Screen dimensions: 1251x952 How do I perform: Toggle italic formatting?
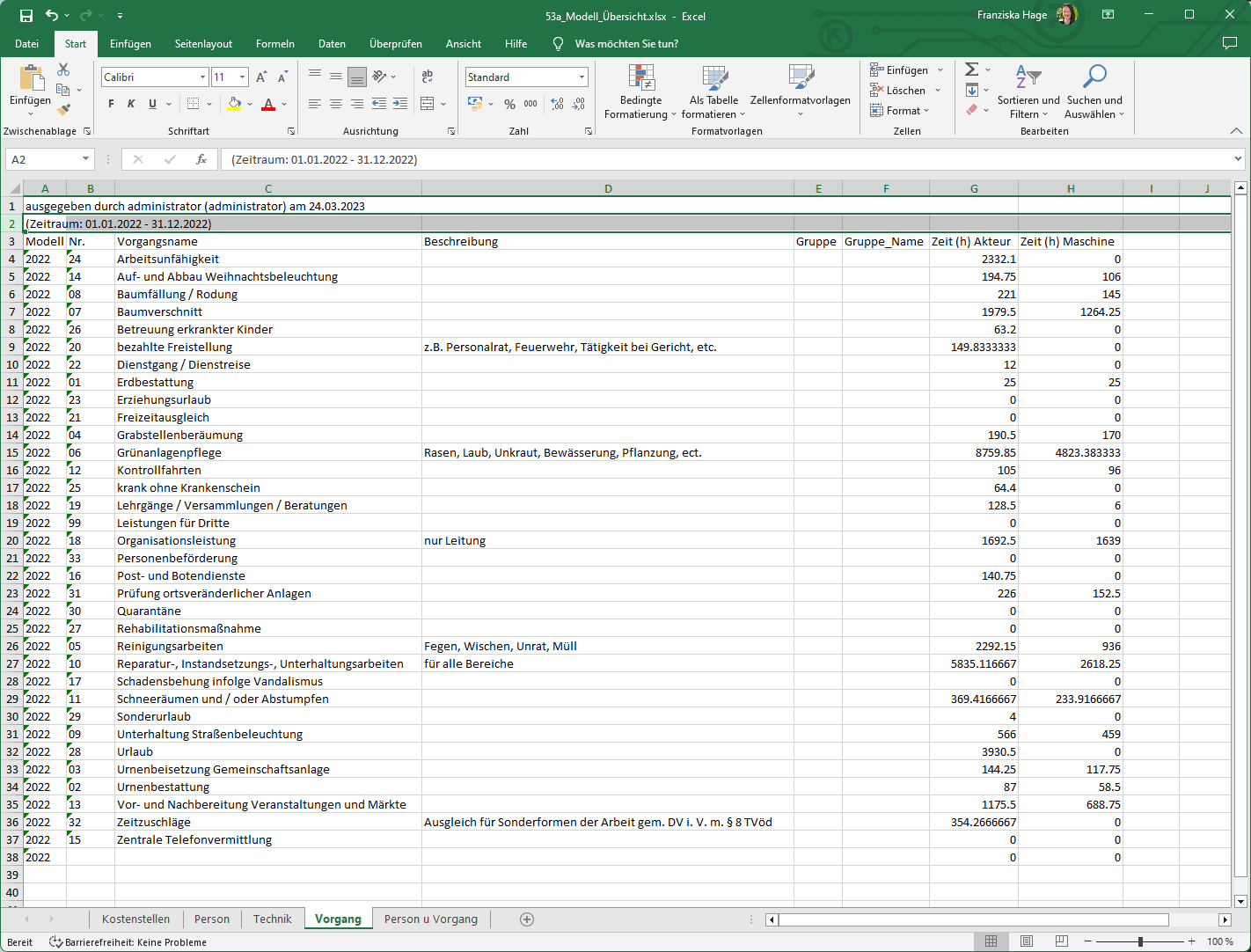point(131,104)
